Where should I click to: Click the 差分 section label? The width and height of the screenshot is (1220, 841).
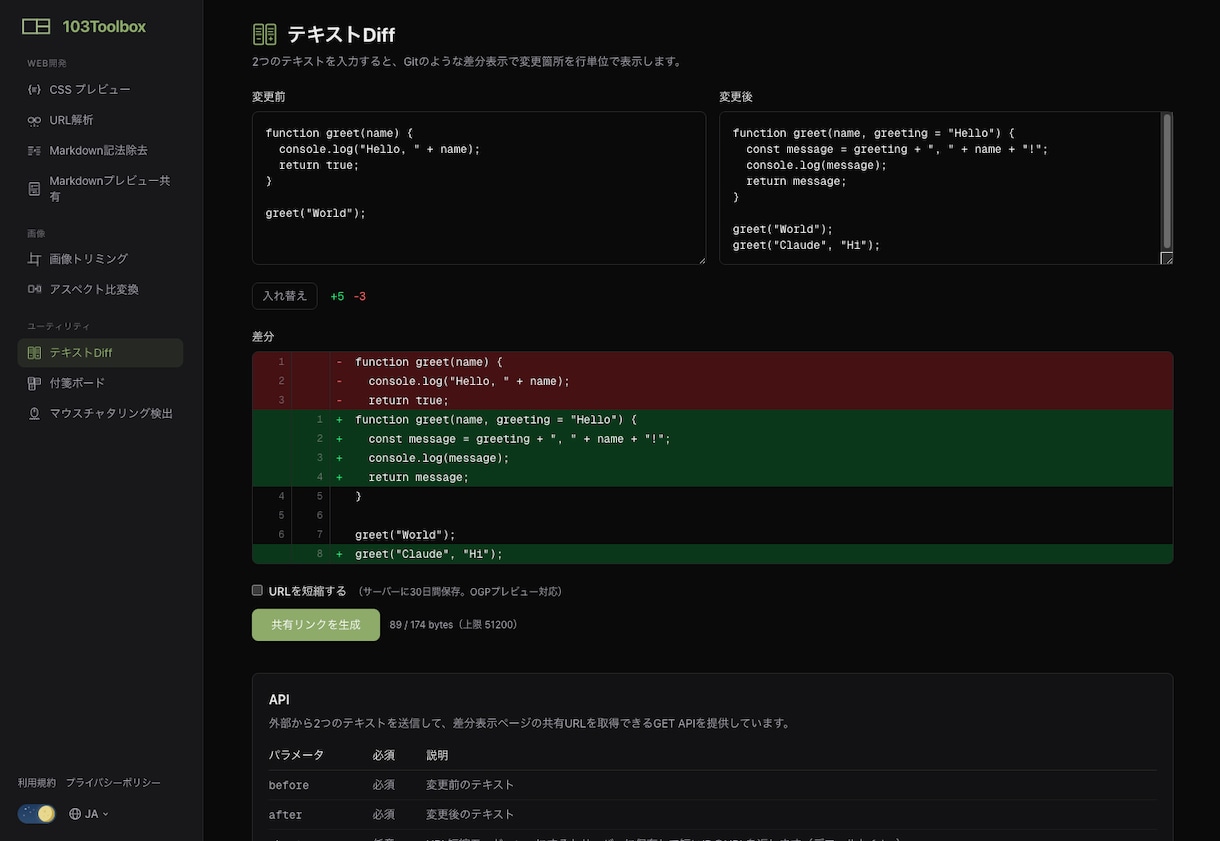click(x=263, y=337)
